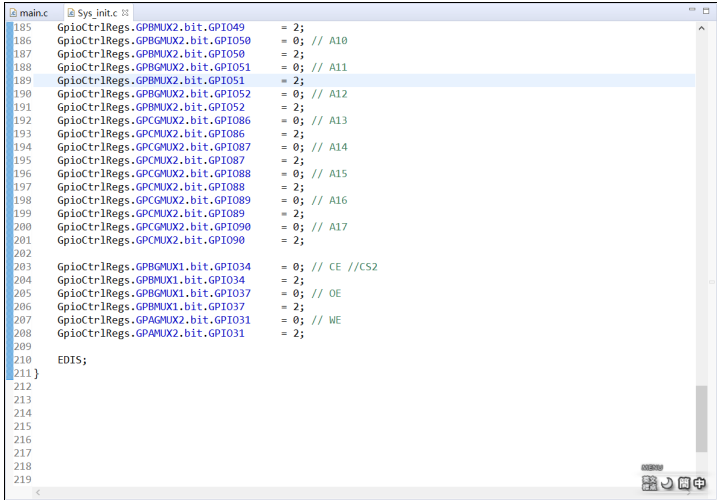Click the GPIO51 GPBMUX2 highlighted line 189
This screenshot has height=500, width=717.
point(364,81)
